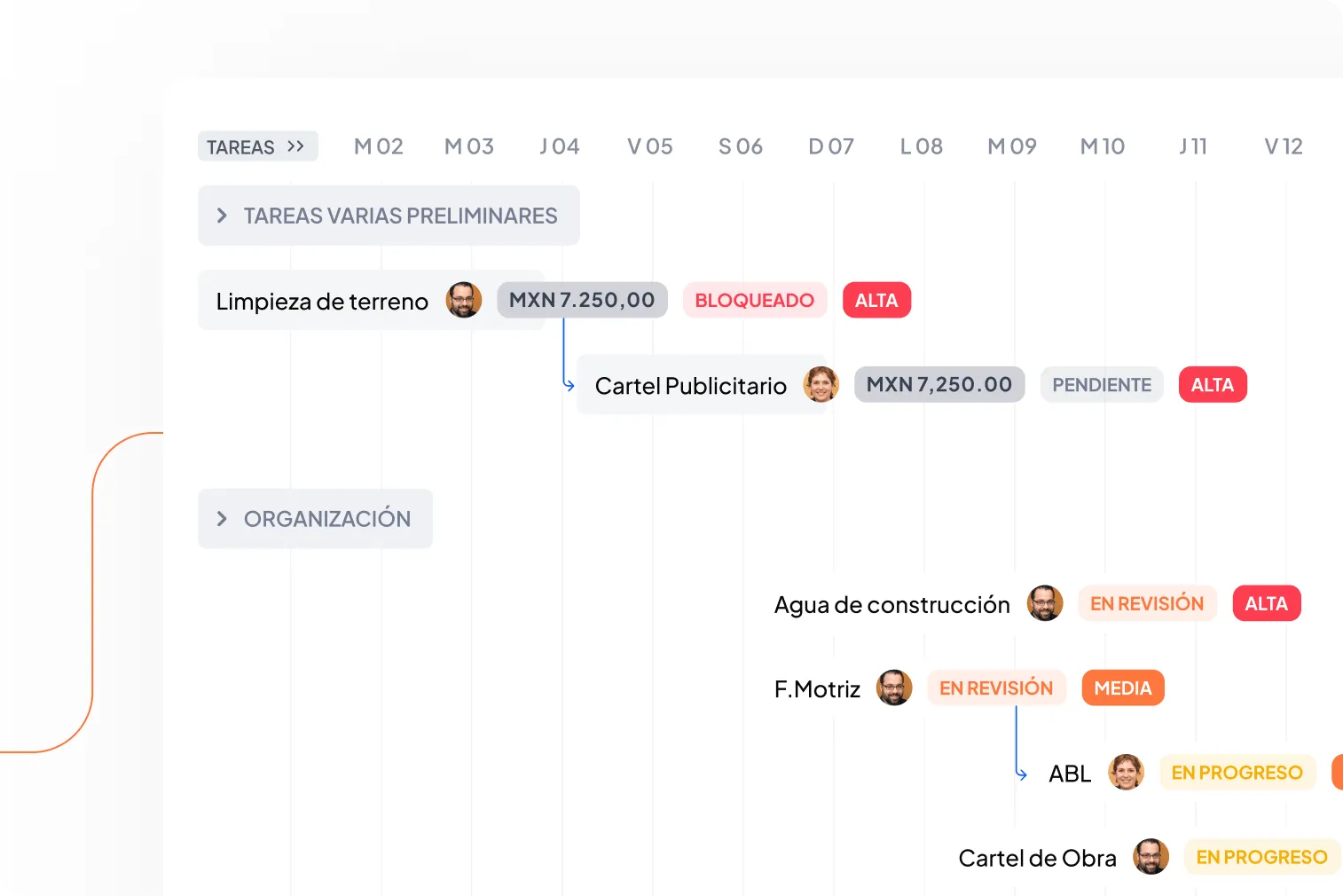Click EN REVISIÓN status on Agua de construcción
Image resolution: width=1343 pixels, height=896 pixels.
pos(1147,603)
